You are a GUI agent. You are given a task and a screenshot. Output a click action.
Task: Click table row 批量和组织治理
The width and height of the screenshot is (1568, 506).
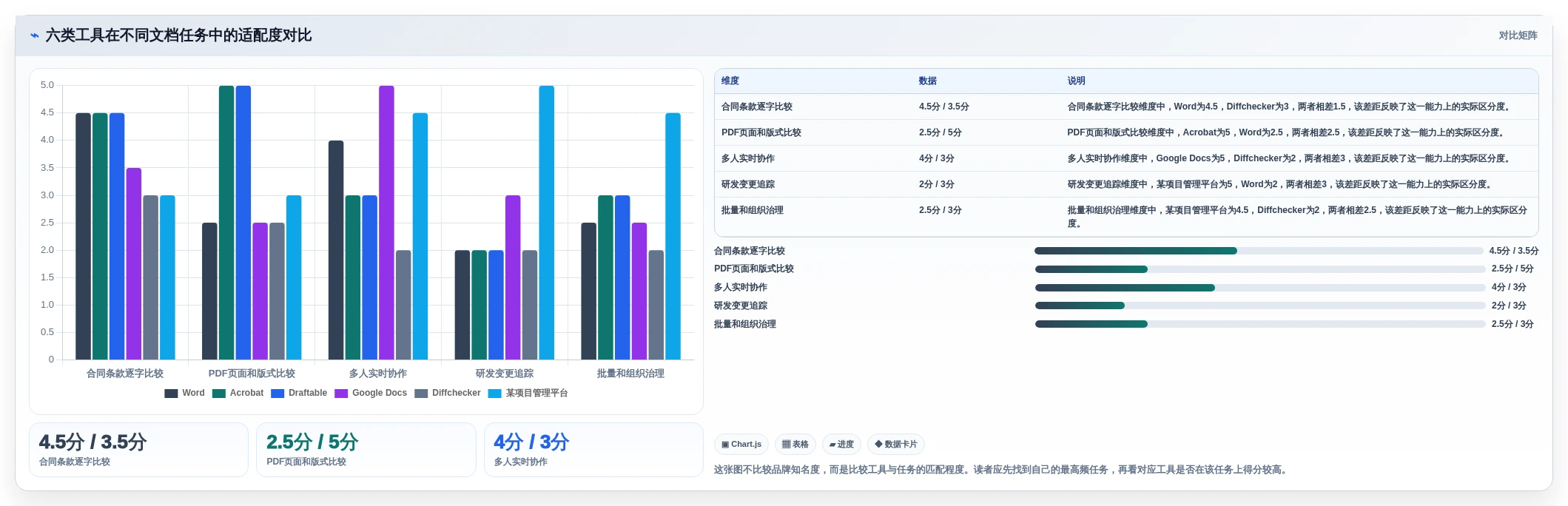click(x=1125, y=217)
